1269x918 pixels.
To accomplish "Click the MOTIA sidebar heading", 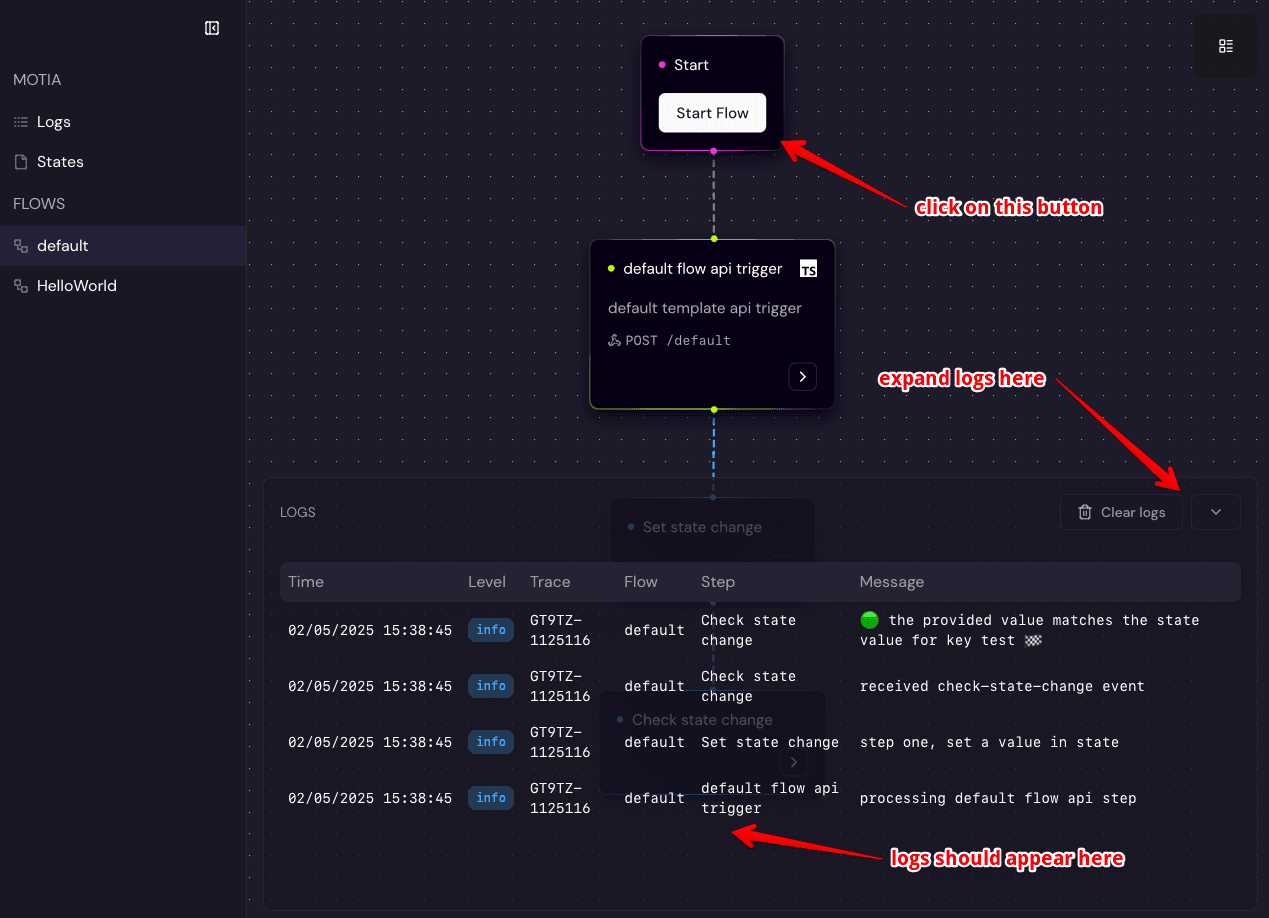I will click(x=37, y=80).
